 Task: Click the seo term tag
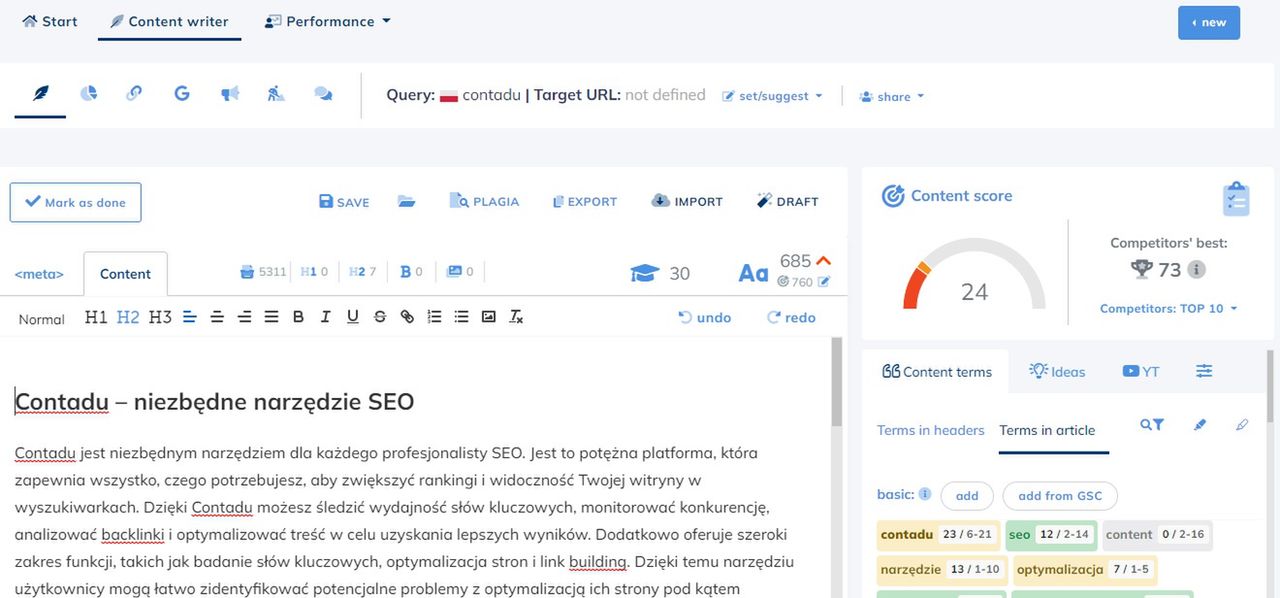1051,535
